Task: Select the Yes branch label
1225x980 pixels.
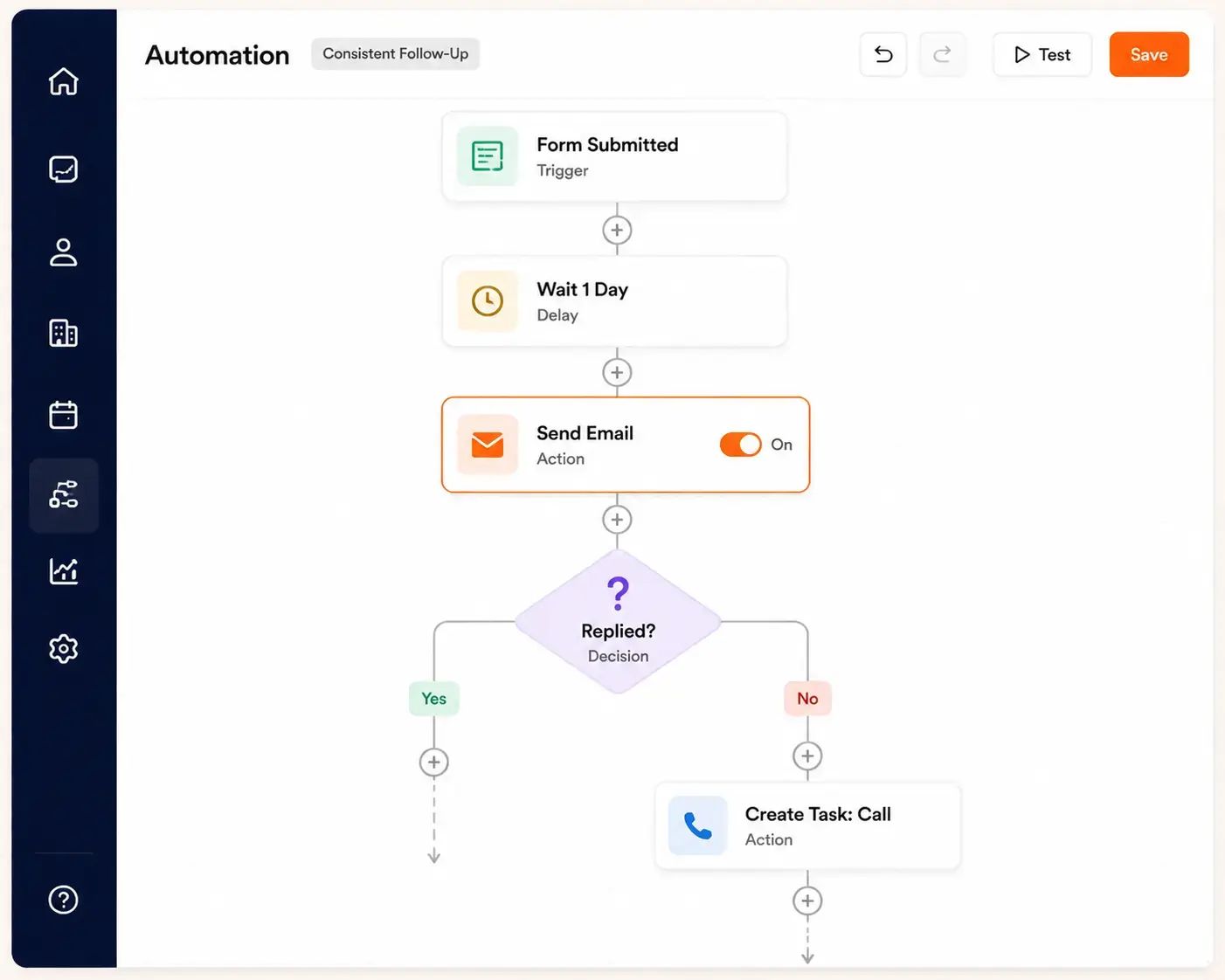Action: (x=434, y=699)
